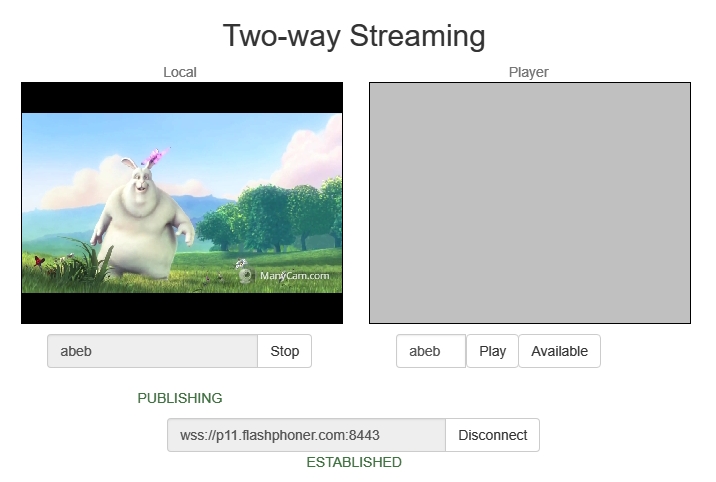The width and height of the screenshot is (716, 482).
Task: Check stream availability with the Available button
Action: (559, 351)
